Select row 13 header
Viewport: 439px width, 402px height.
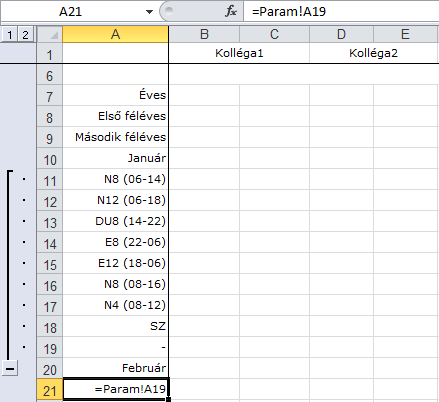pyautogui.click(x=50, y=222)
